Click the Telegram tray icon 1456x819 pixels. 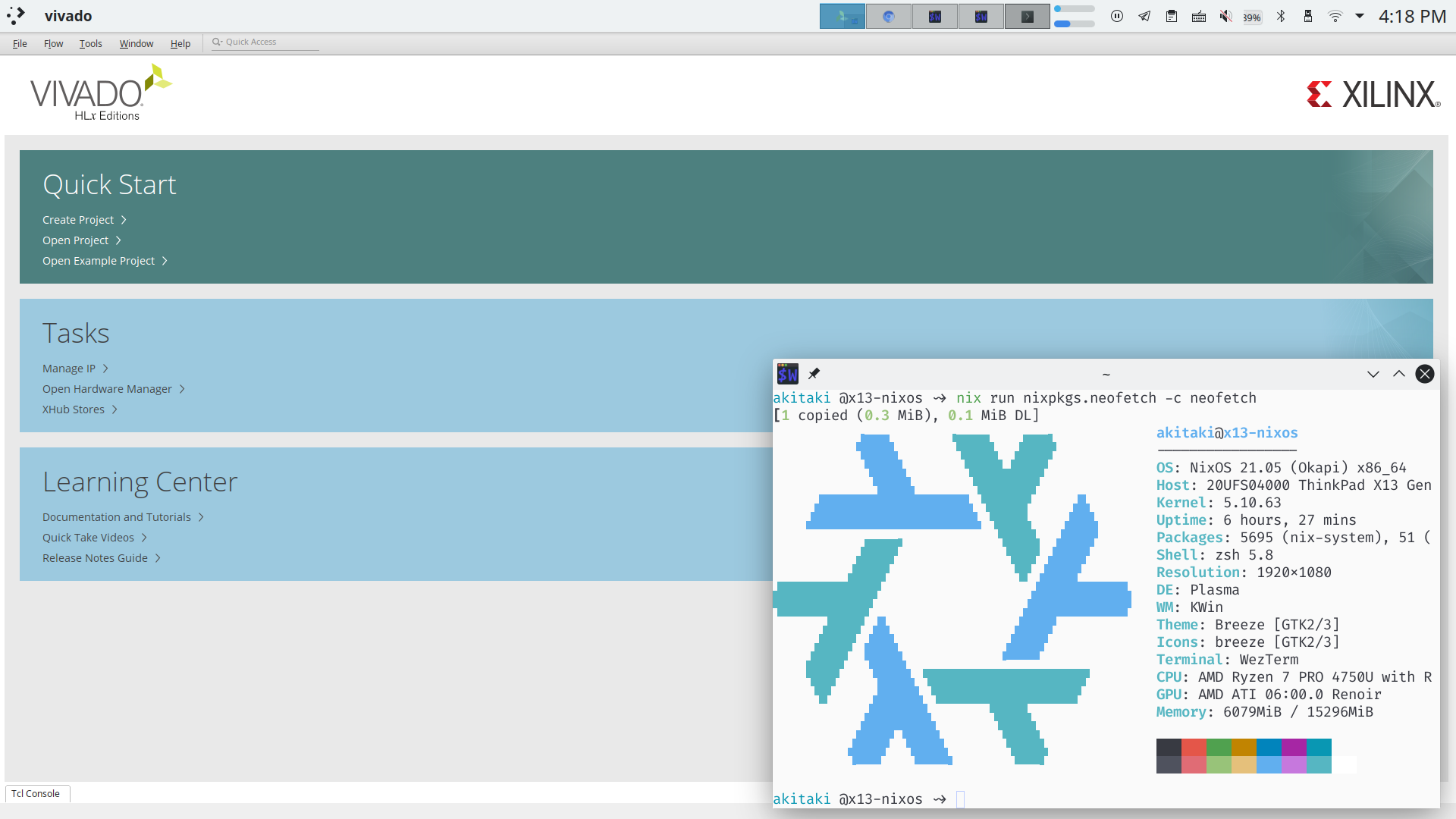point(1144,16)
